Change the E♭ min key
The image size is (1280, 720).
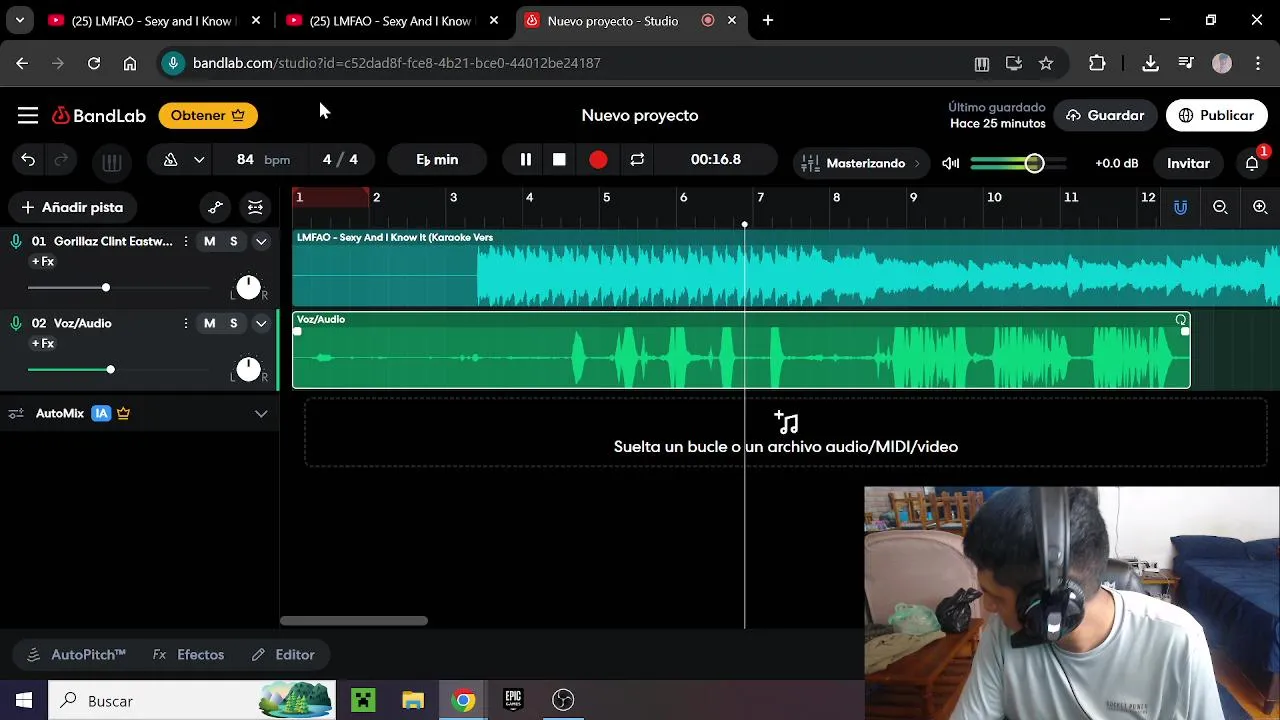click(437, 160)
